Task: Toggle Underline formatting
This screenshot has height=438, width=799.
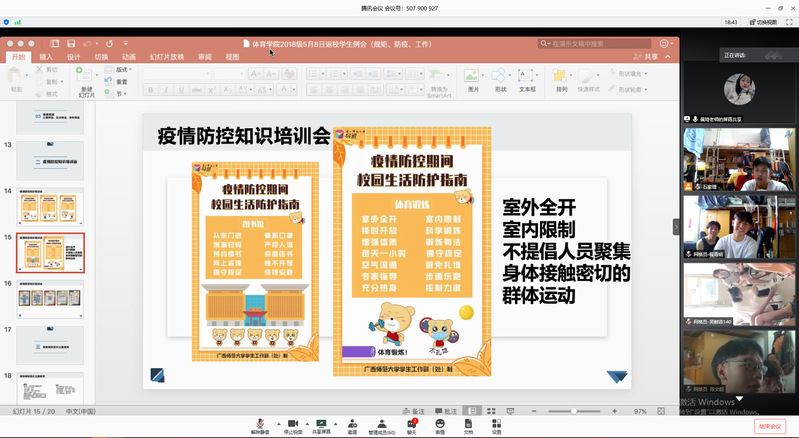Action: point(181,90)
